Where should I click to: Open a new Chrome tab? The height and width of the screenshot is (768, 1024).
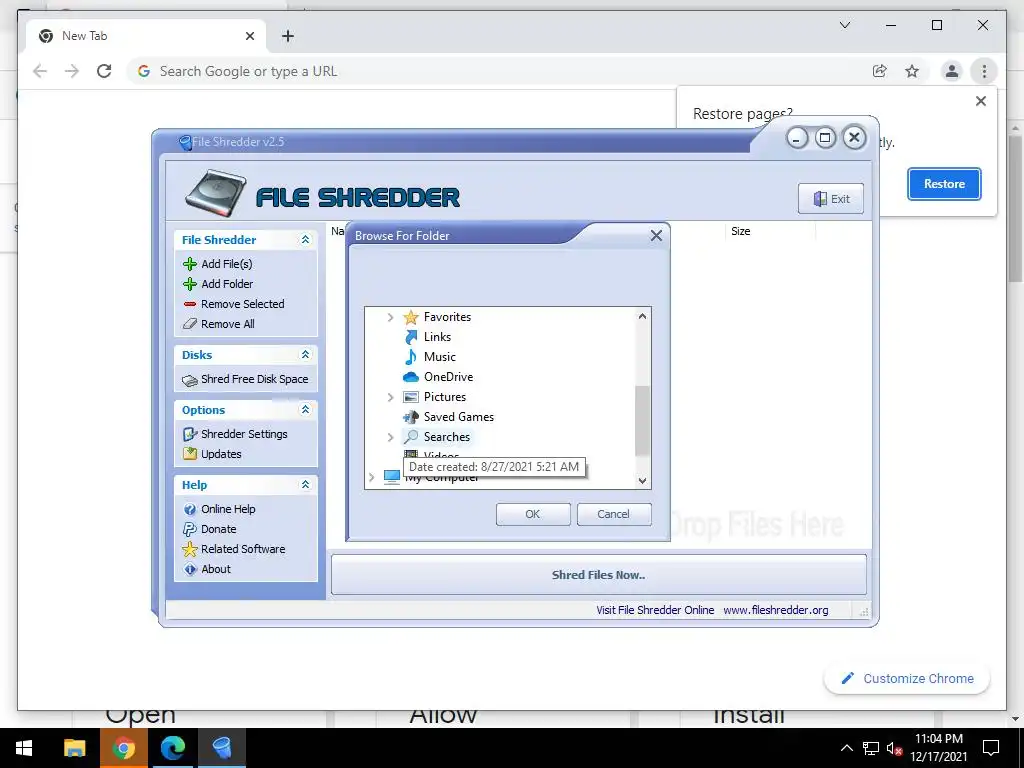tap(288, 37)
